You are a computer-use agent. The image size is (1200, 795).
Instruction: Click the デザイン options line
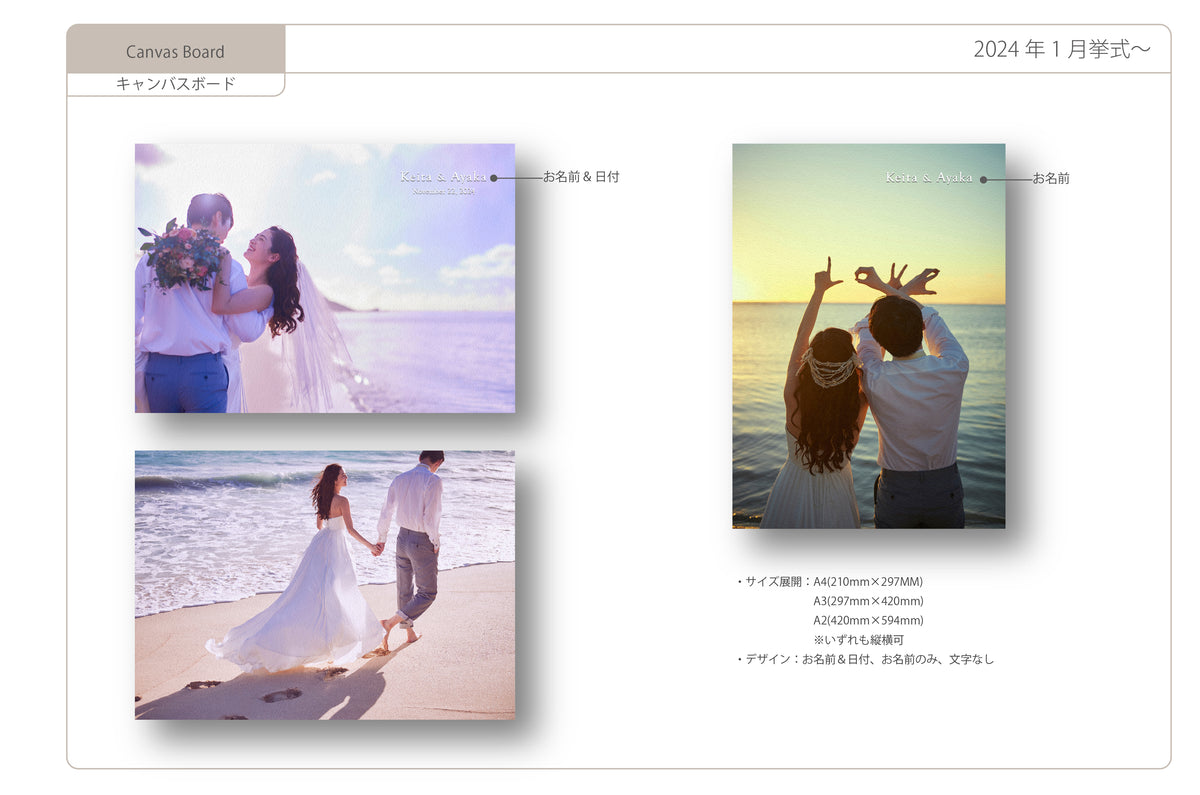[x=865, y=659]
